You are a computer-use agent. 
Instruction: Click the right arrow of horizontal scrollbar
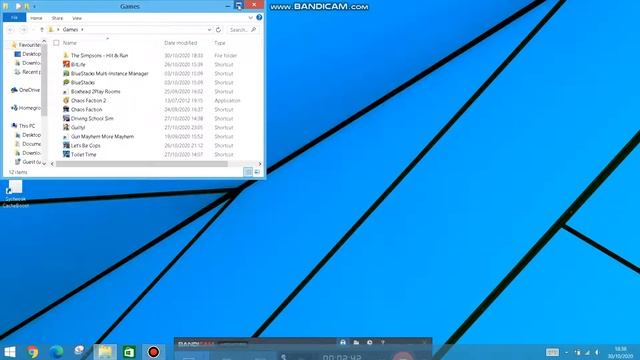tap(260, 164)
